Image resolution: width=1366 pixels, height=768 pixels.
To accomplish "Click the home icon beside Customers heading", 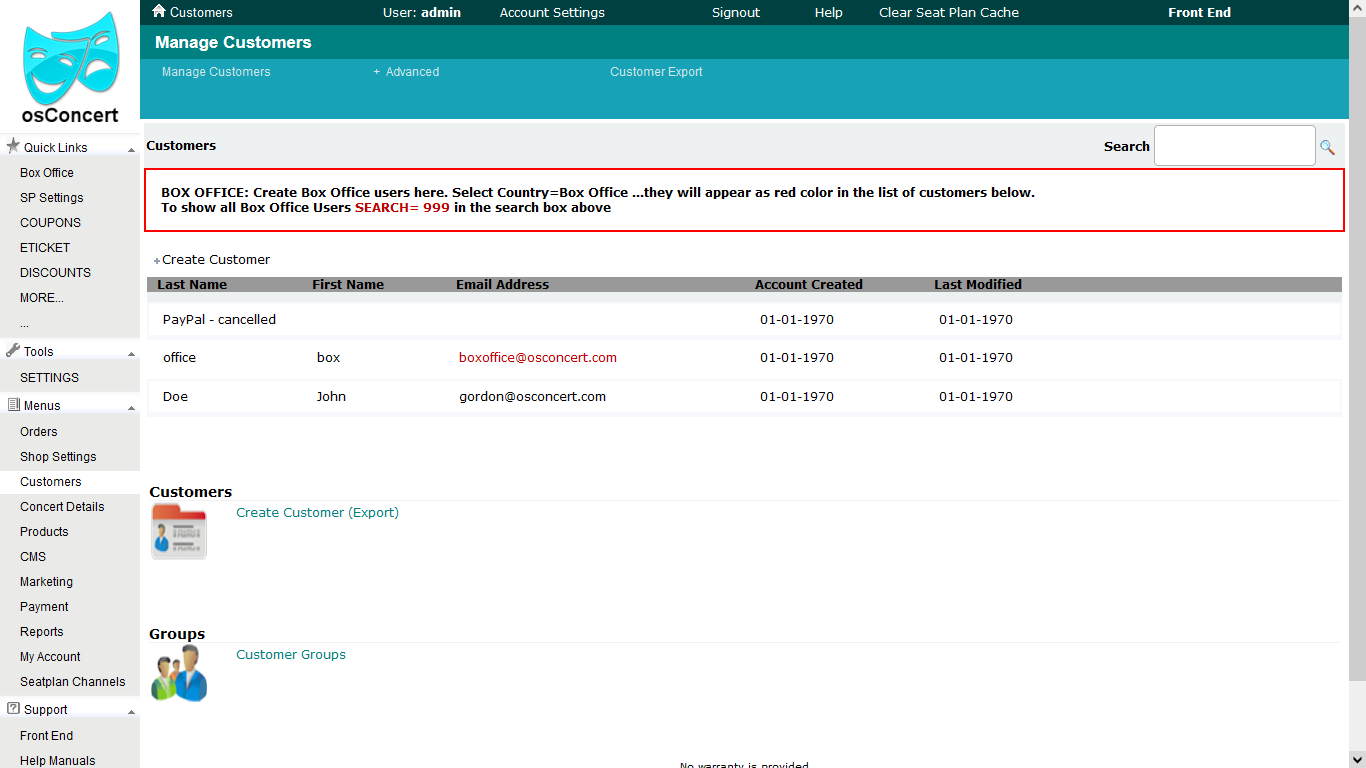I will pyautogui.click(x=159, y=11).
